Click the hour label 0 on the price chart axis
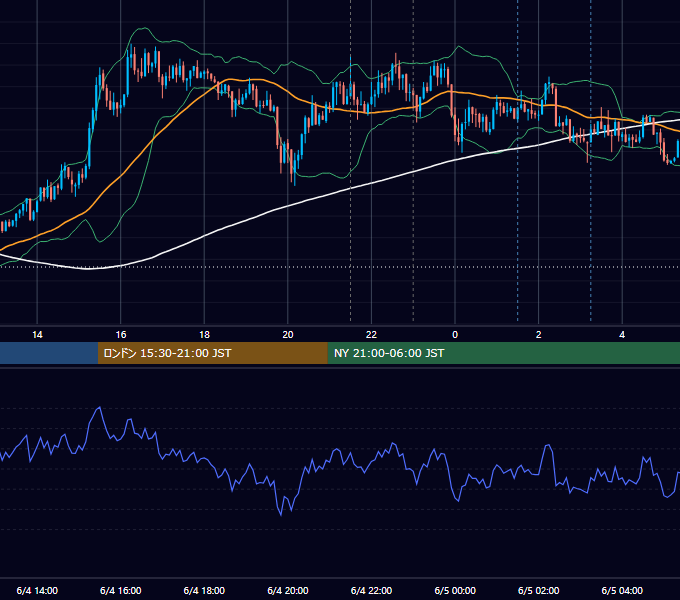The image size is (680, 600). coord(455,335)
